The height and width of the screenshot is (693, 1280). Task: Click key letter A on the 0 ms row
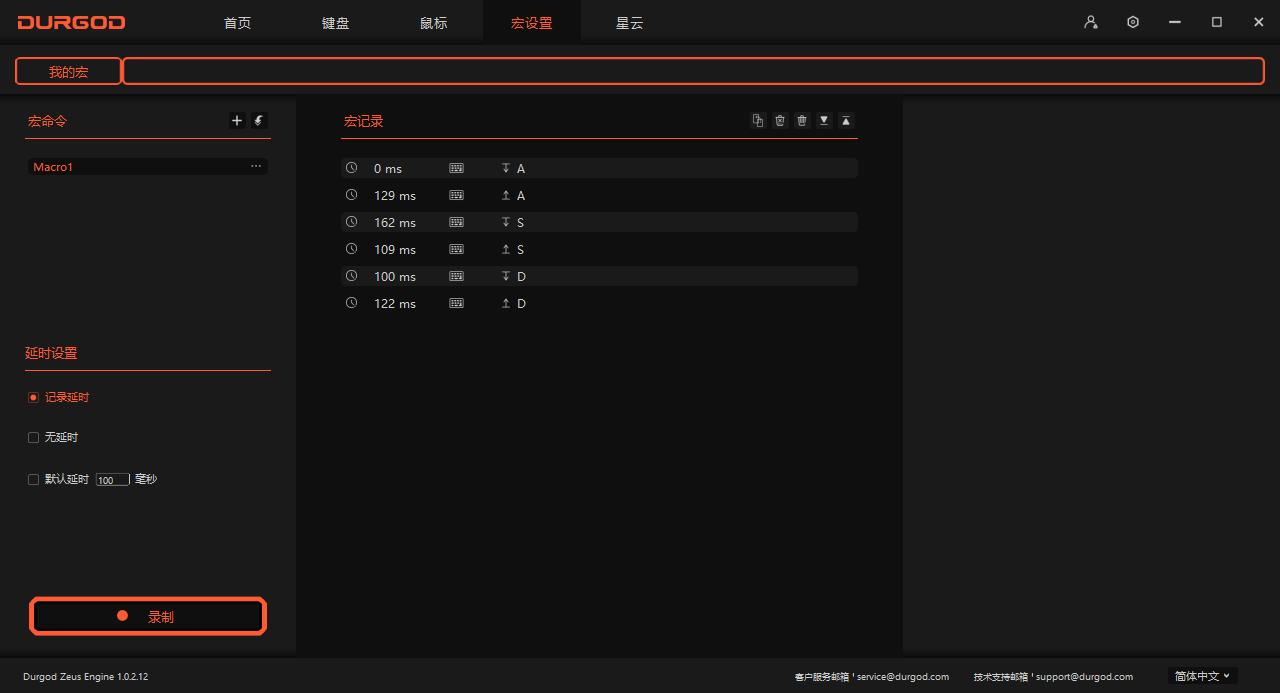tap(521, 169)
